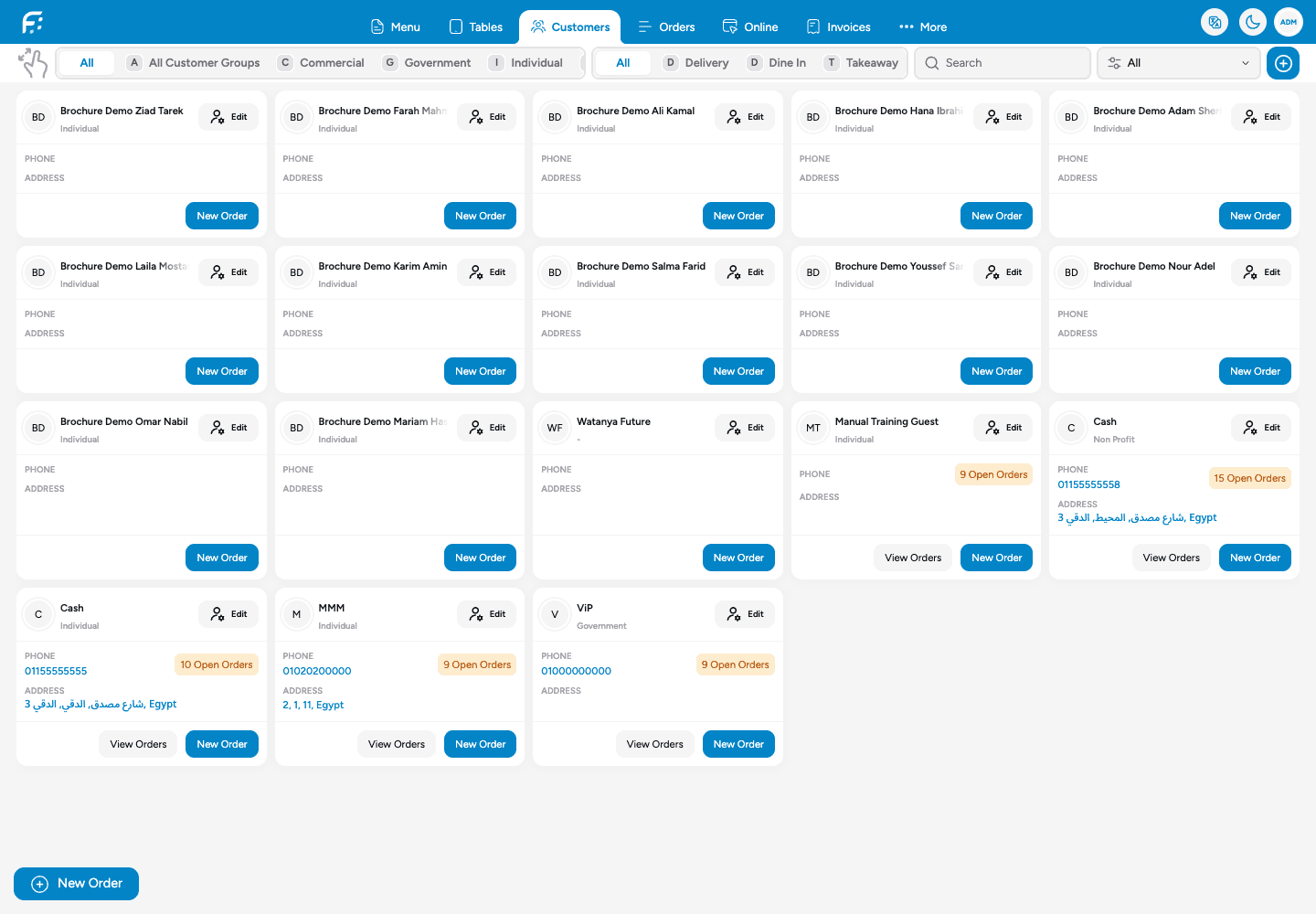Viewport: 1316px width, 914px height.
Task: Open the Menu tab
Action: pos(396,27)
